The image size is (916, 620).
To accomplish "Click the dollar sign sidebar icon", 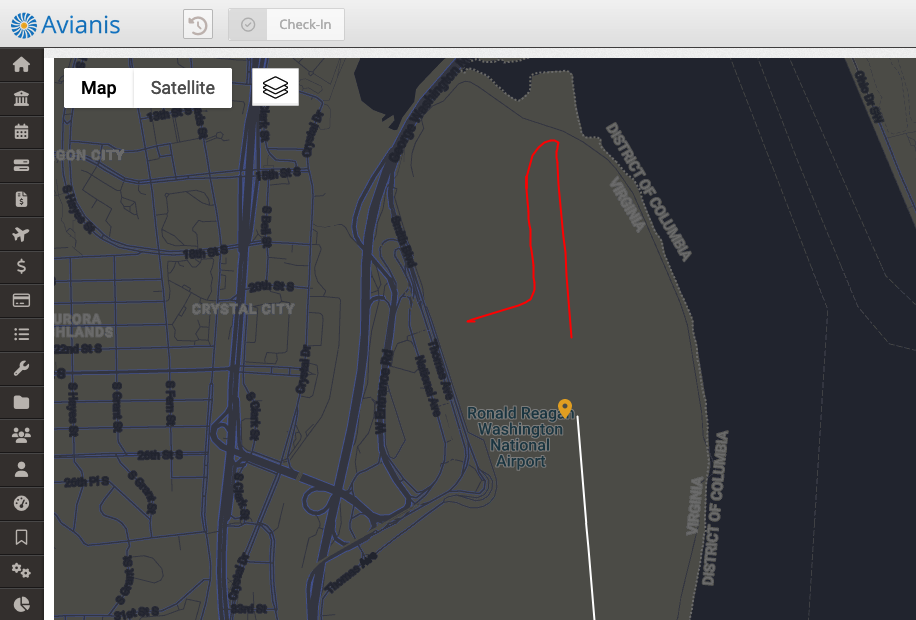I will pyautogui.click(x=22, y=266).
